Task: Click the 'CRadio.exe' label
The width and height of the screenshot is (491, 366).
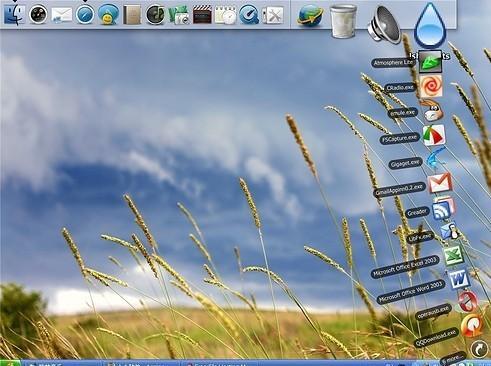Action: point(399,88)
